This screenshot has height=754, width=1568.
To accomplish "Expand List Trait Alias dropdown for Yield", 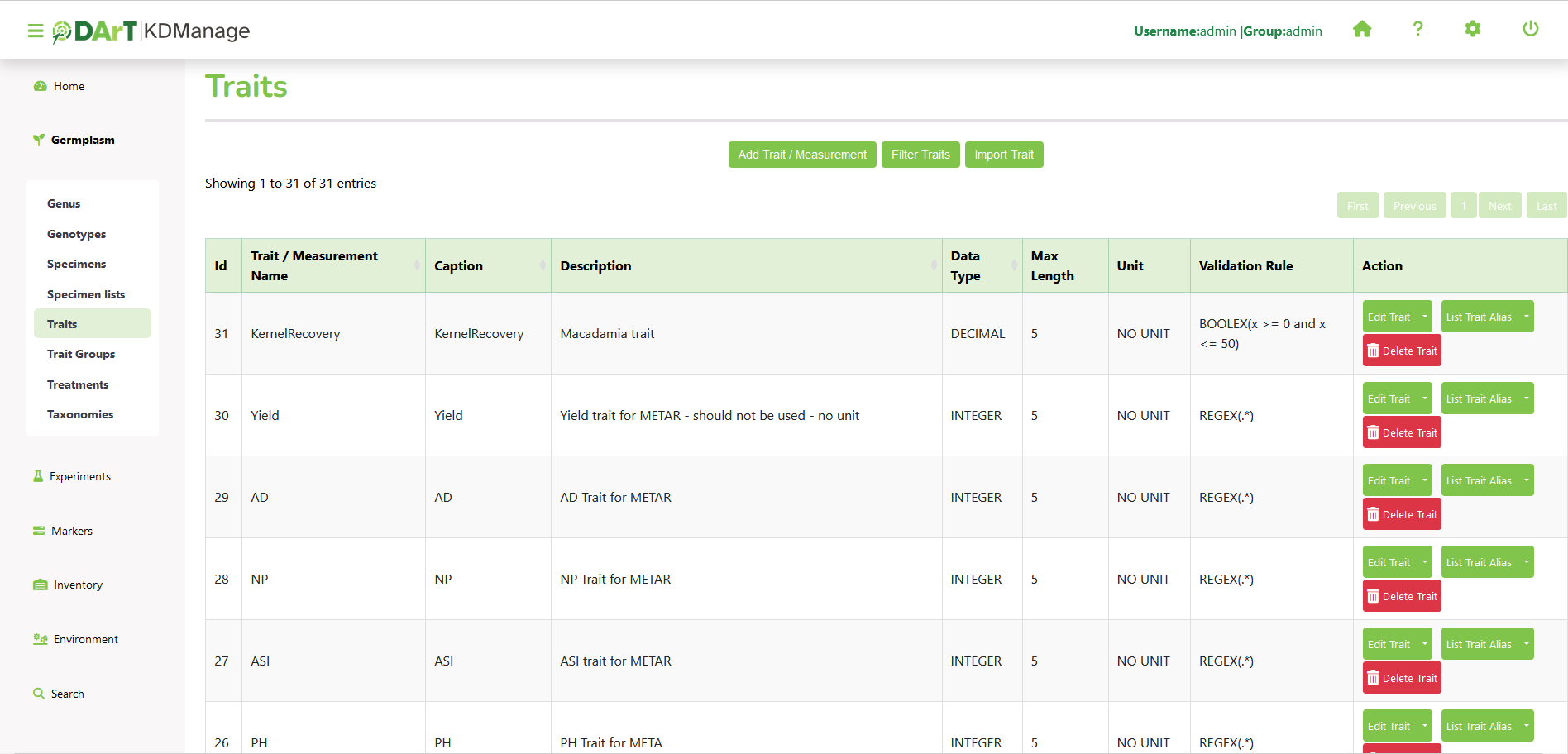I will coord(1526,398).
